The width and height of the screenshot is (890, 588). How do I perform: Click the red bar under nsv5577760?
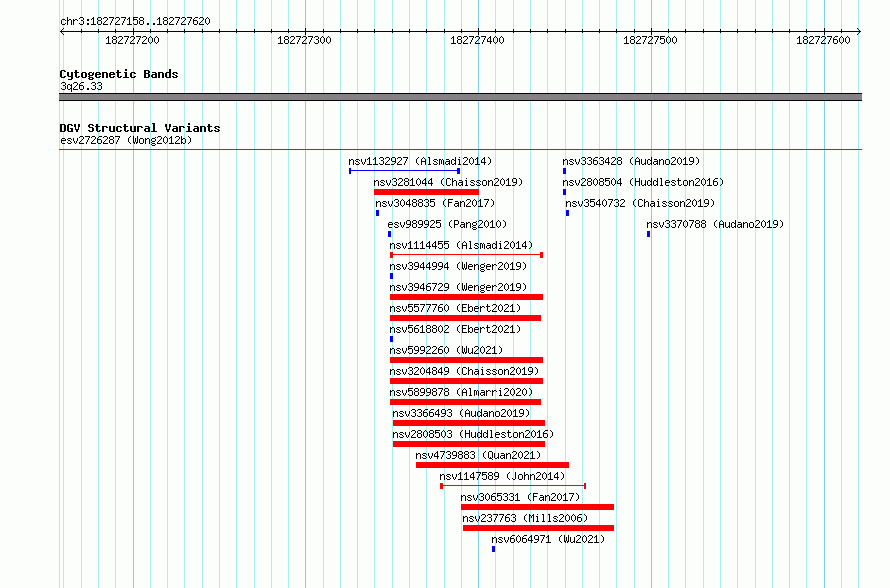coord(465,318)
